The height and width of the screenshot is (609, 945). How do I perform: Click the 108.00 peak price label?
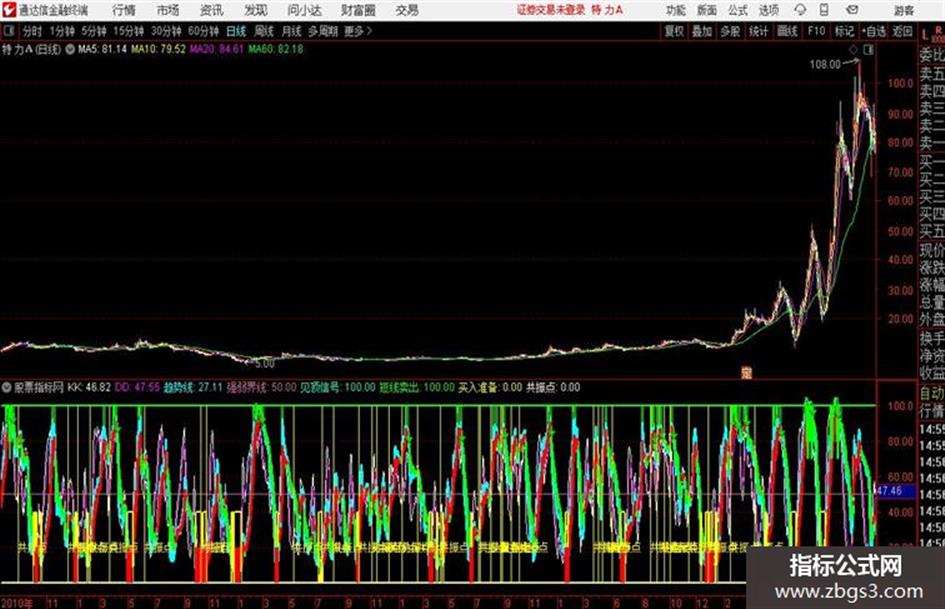pyautogui.click(x=824, y=65)
